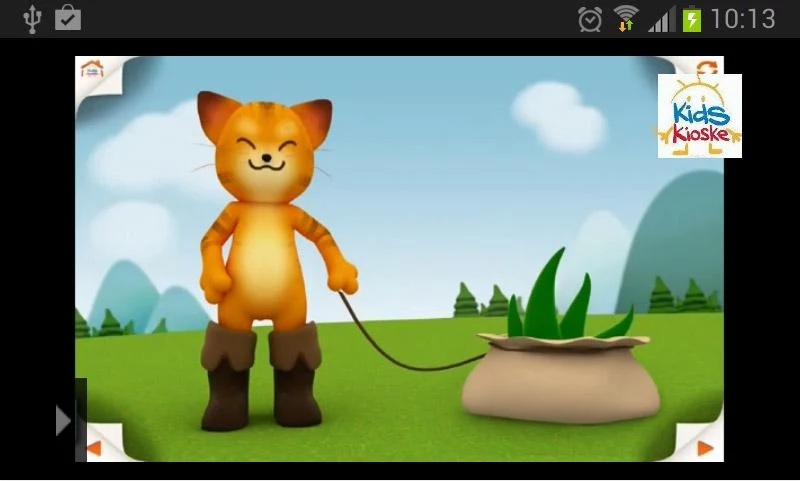Viewport: 800px width, 481px height.
Task: Go to next page with right arrow
Action: [x=705, y=448]
